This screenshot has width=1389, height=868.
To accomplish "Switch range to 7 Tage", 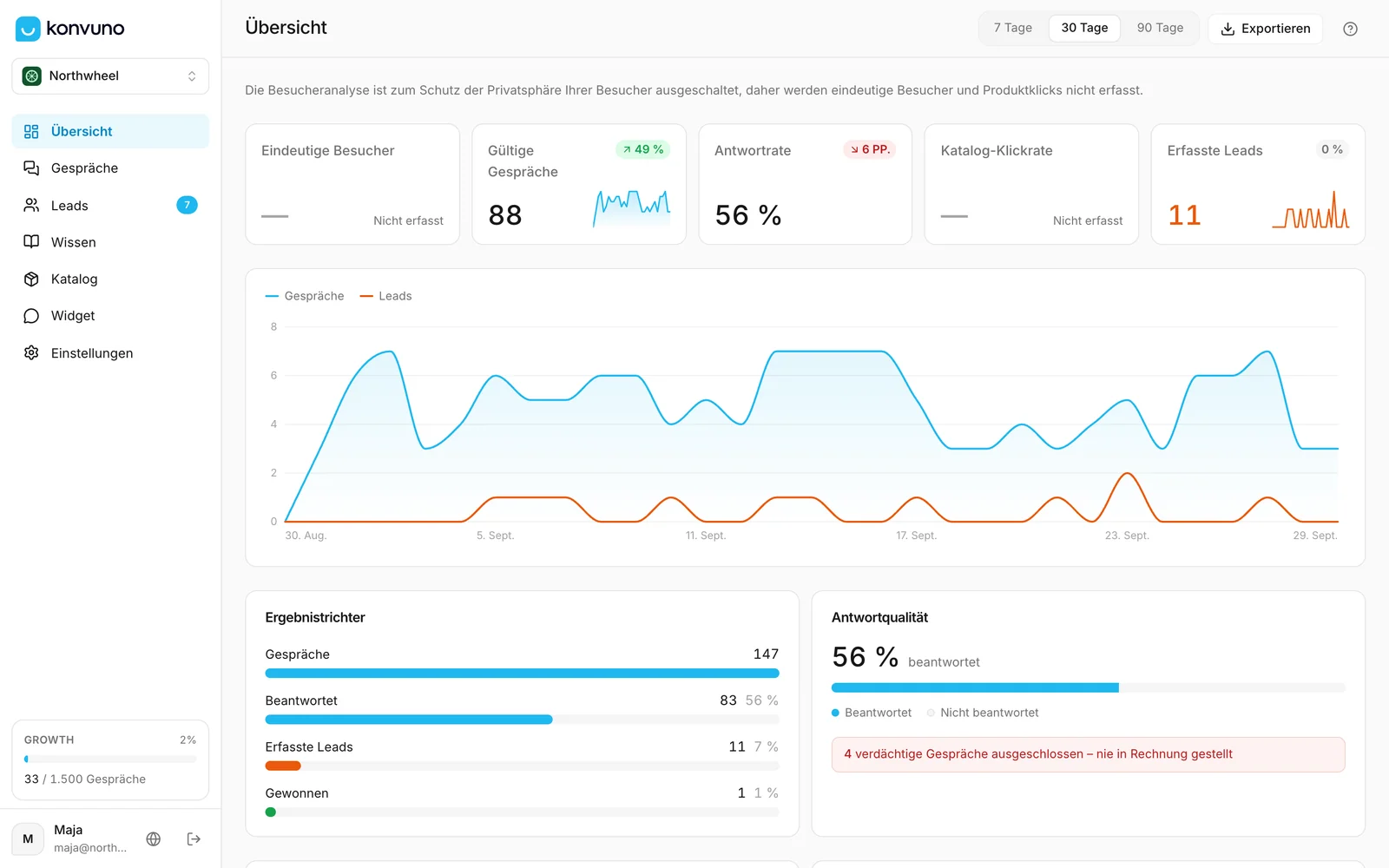I will [1013, 28].
